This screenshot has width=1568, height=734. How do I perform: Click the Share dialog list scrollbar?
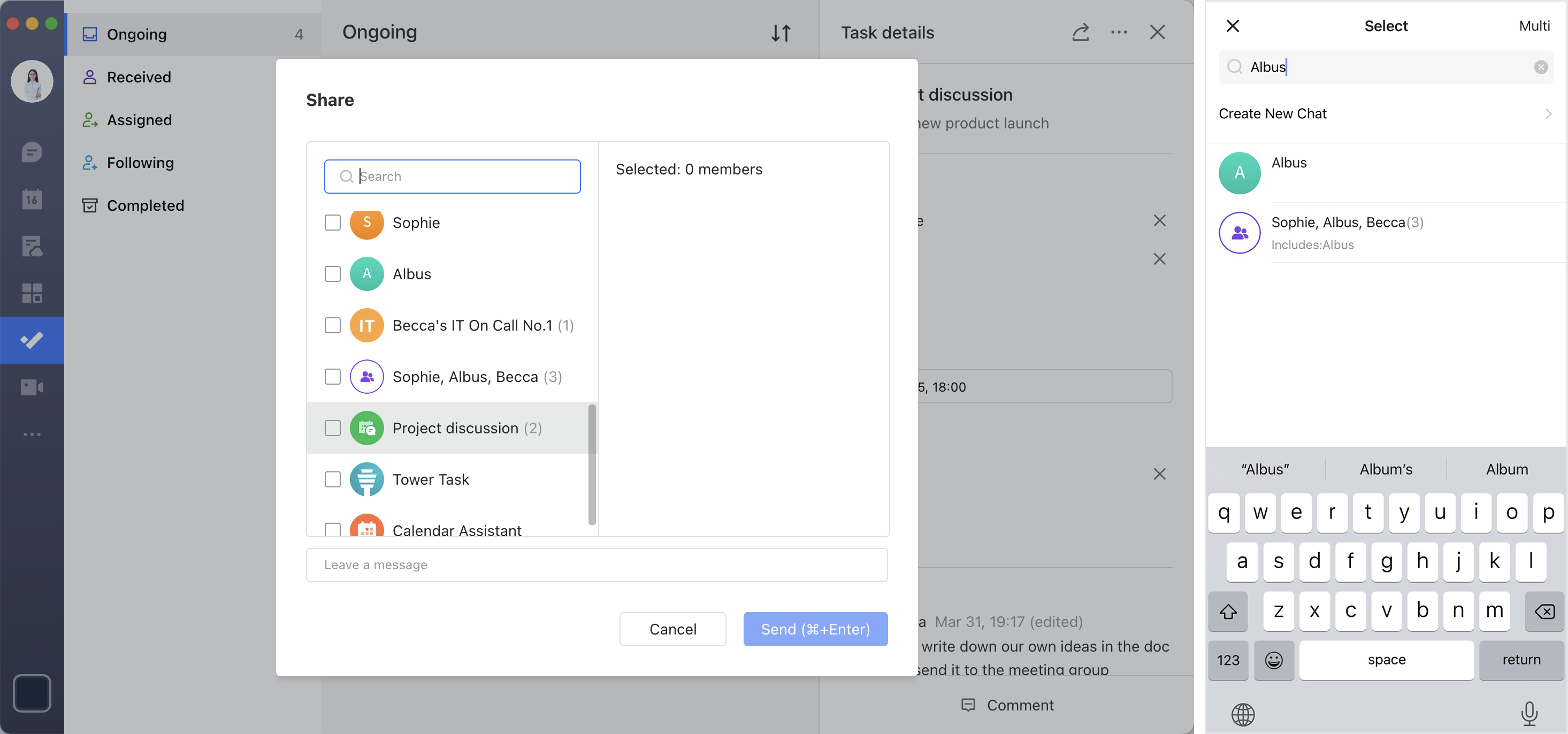[x=592, y=464]
